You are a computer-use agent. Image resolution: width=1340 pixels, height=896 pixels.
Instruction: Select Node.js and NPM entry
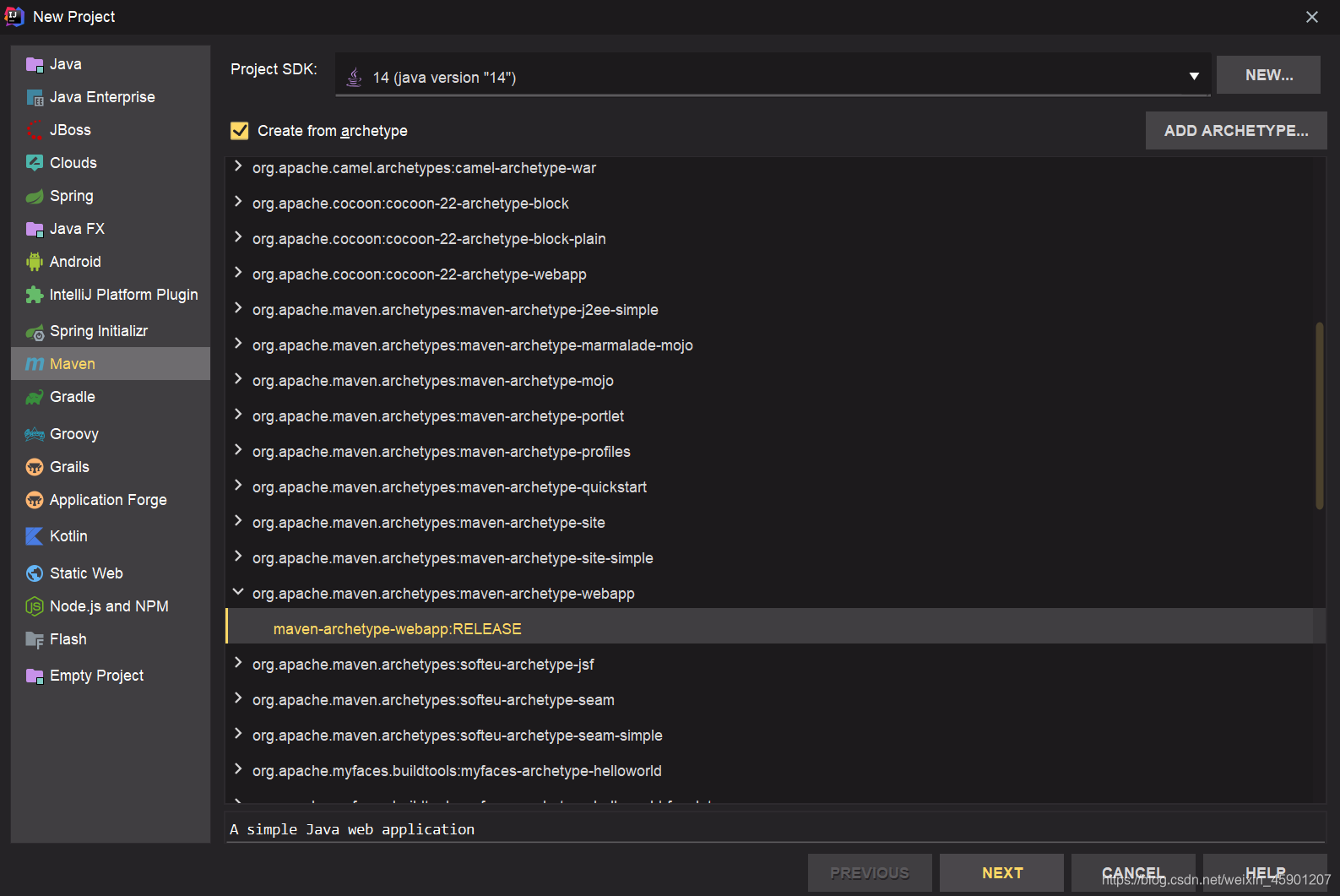111,606
